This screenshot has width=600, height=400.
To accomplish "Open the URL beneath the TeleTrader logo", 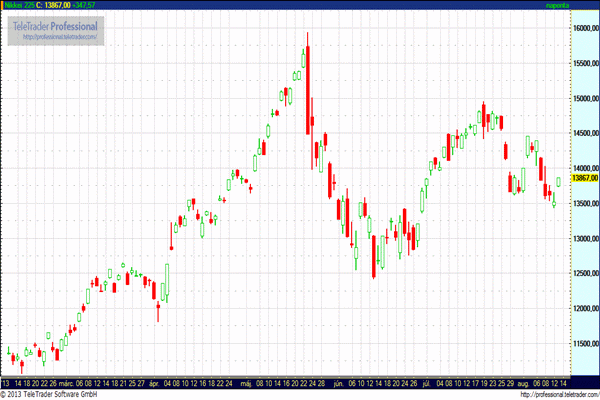I will pyautogui.click(x=61, y=37).
